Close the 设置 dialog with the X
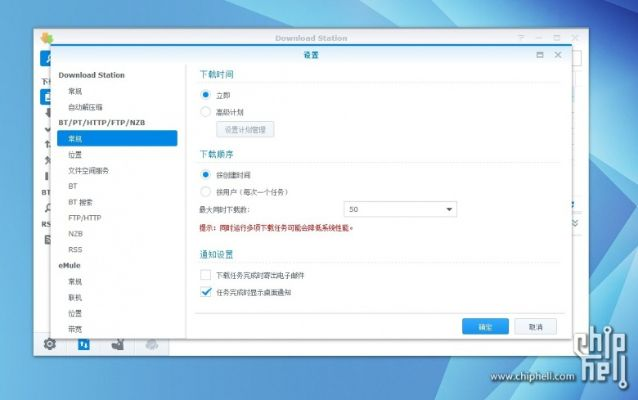 point(558,55)
